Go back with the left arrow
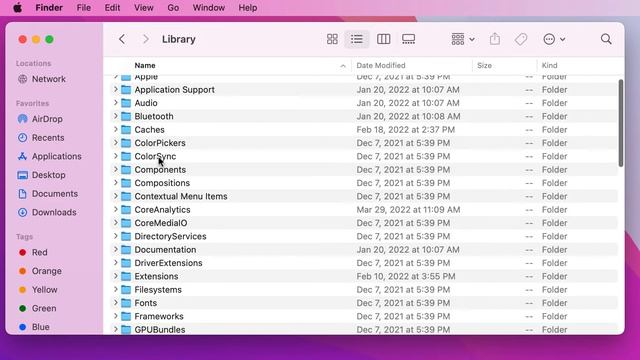The height and width of the screenshot is (360, 640). coord(122,39)
